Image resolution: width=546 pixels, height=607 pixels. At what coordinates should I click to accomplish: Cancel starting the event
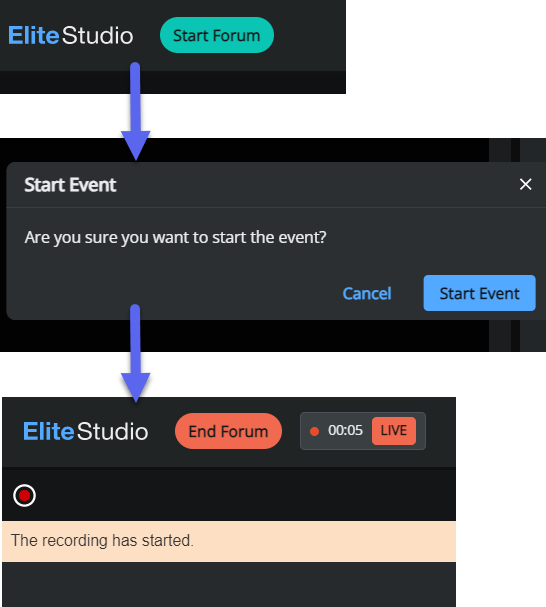pyautogui.click(x=367, y=293)
